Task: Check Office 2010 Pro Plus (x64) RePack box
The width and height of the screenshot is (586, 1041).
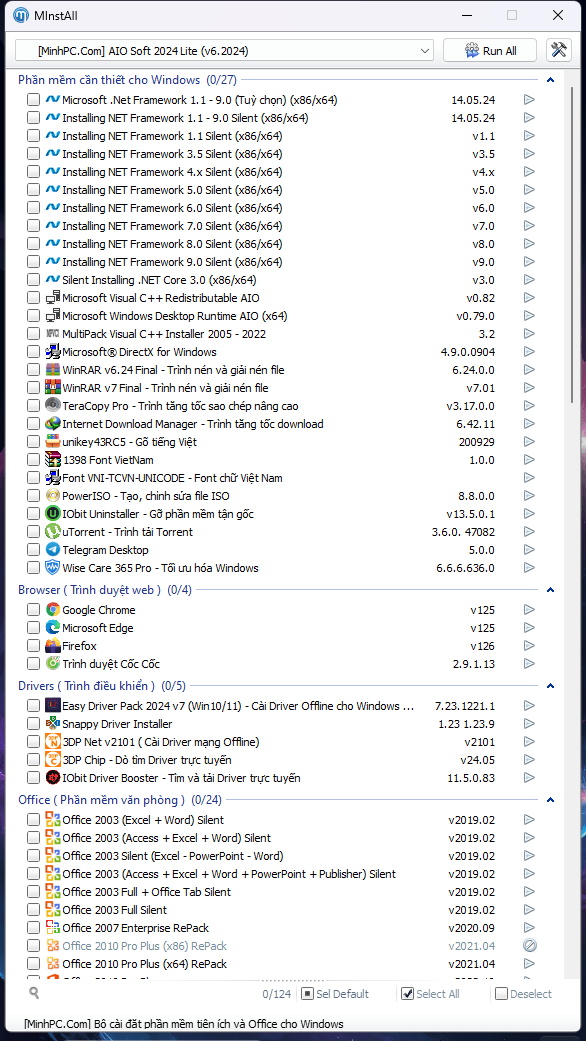Action: [x=33, y=963]
